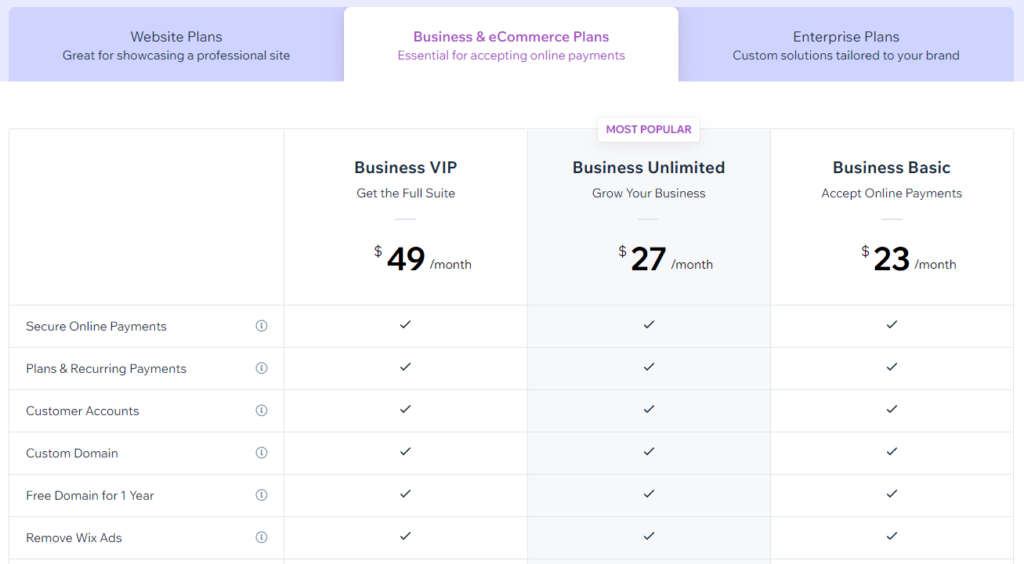
Task: Click the MOST POPULAR badge
Action: coord(648,129)
